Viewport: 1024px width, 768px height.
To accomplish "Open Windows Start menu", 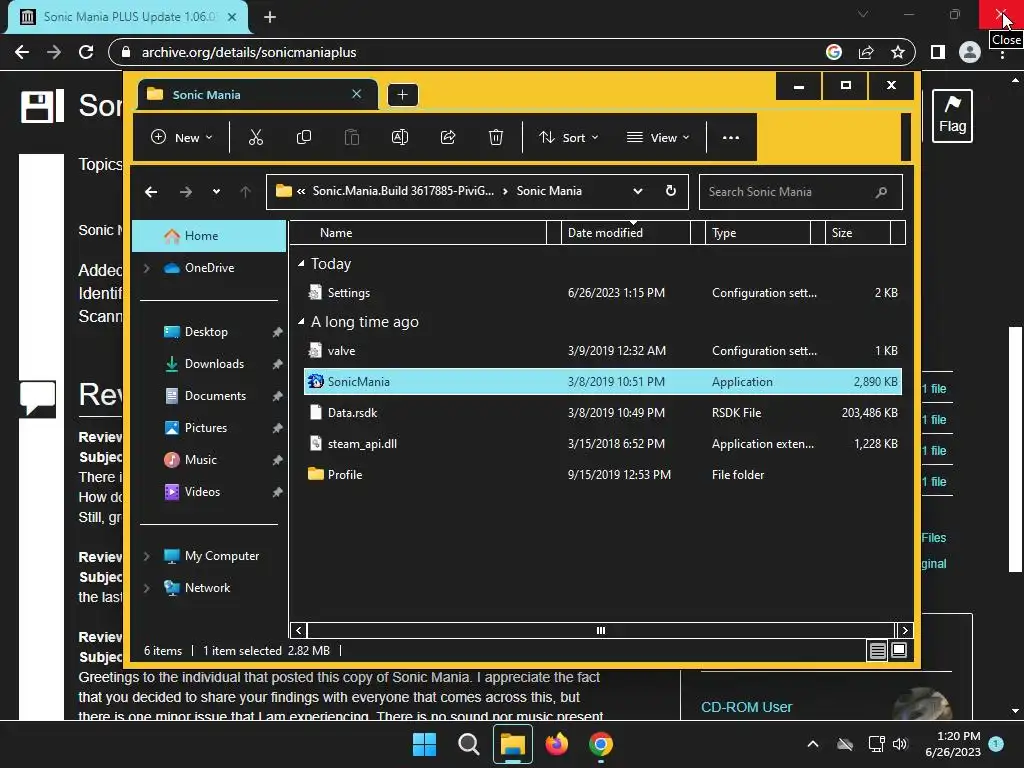I will click(424, 744).
